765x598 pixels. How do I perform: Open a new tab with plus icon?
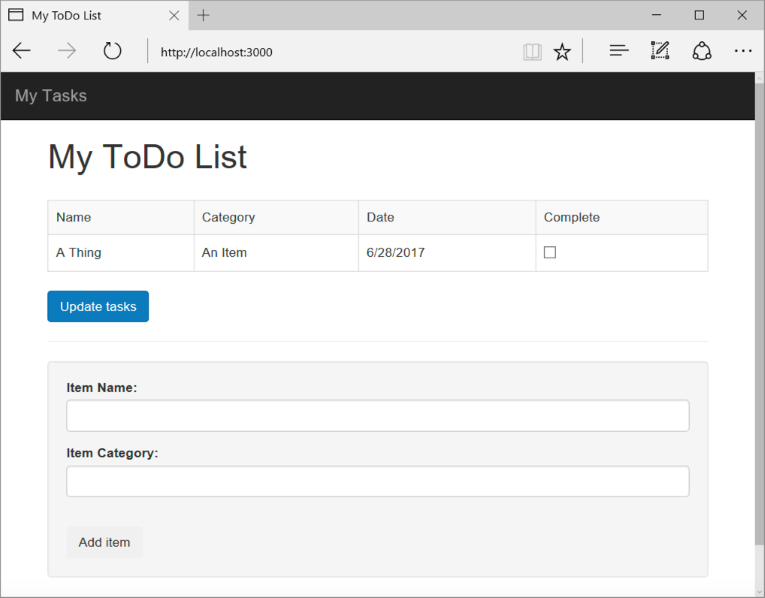pos(203,16)
